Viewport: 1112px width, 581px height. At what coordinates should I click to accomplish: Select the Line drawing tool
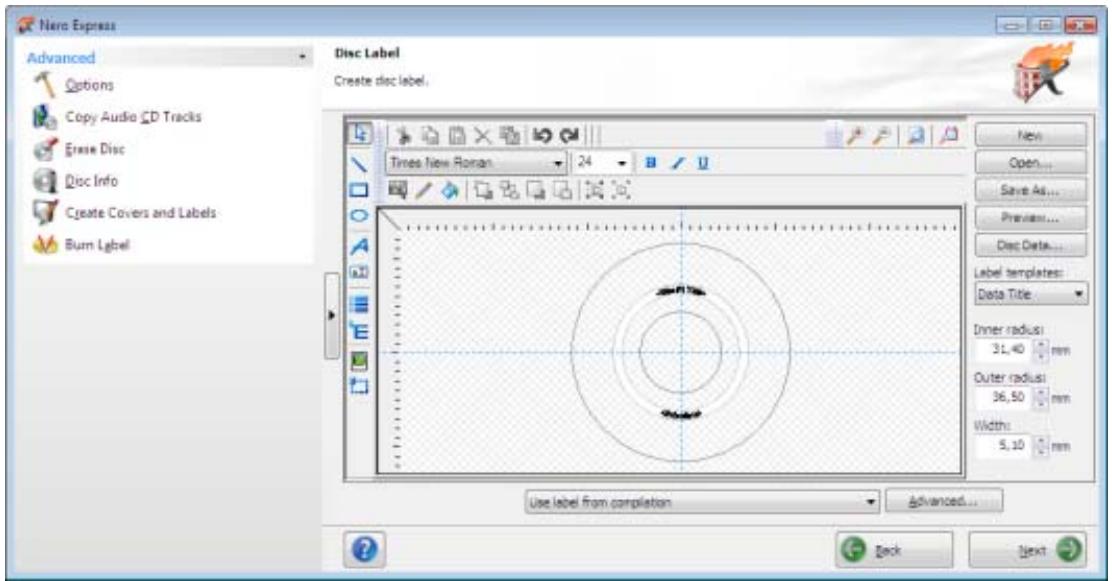[360, 164]
